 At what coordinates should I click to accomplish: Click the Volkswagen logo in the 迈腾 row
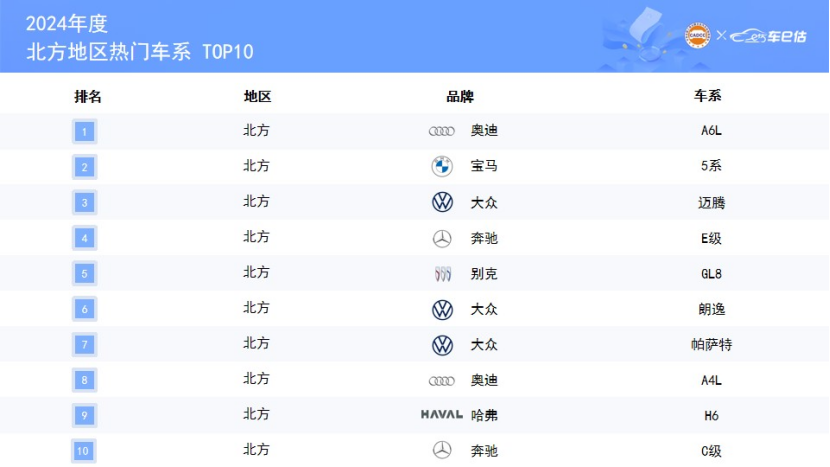[441, 202]
